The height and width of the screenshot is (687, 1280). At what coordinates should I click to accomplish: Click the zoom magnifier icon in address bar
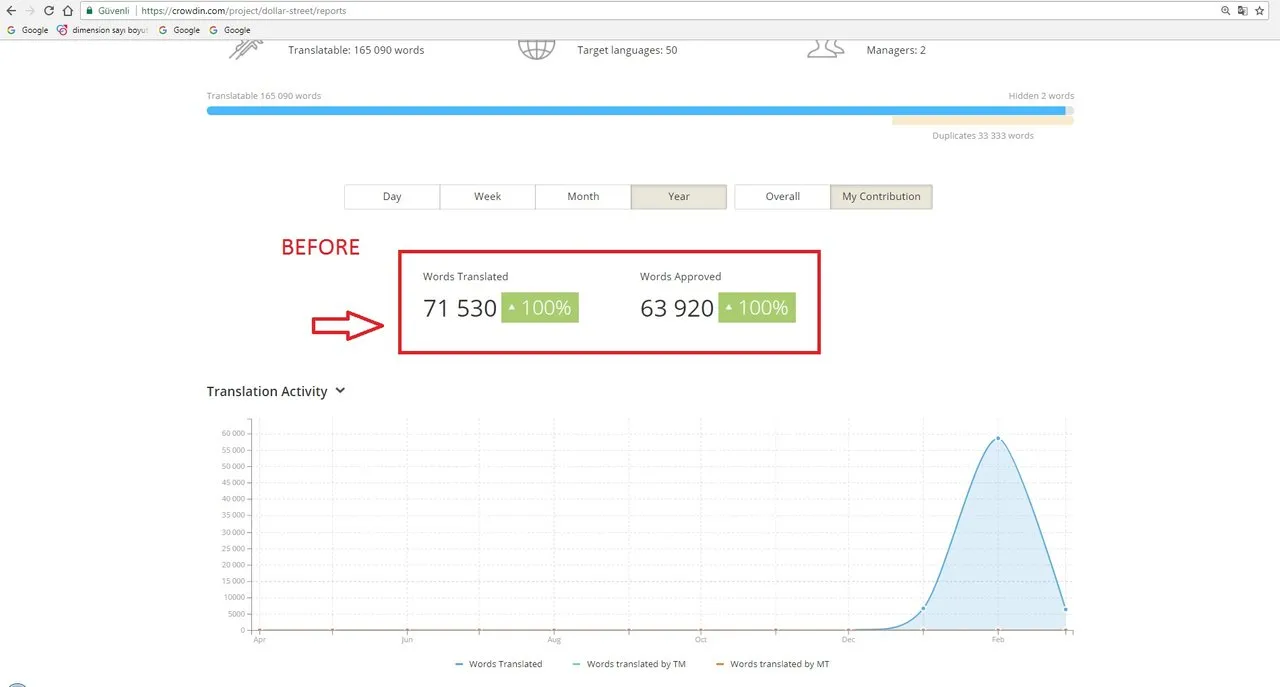[x=1226, y=11]
